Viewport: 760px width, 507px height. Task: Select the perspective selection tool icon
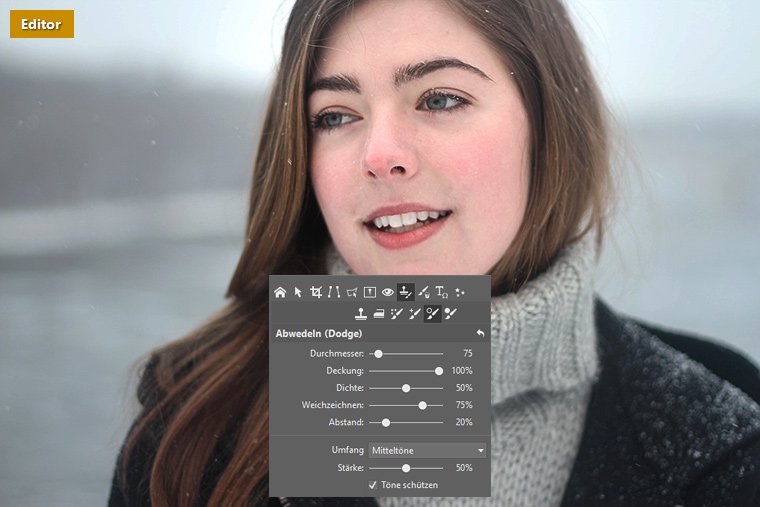[352, 292]
